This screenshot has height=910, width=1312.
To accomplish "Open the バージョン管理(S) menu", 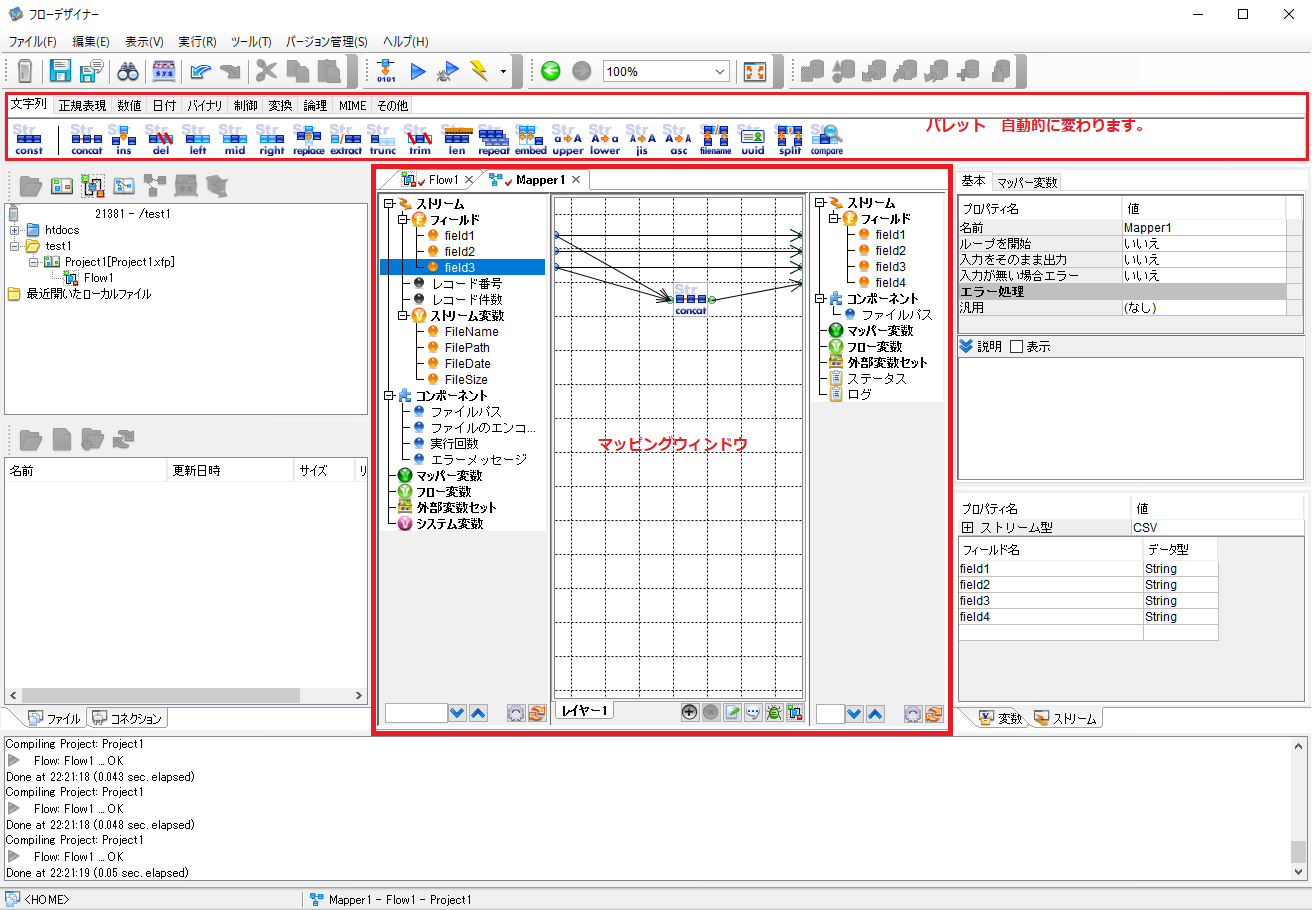I will pyautogui.click(x=327, y=42).
